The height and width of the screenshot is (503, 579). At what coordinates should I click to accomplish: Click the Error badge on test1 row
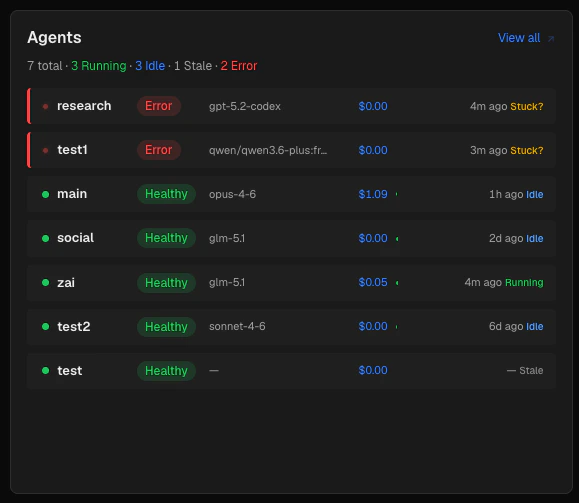[158, 150]
